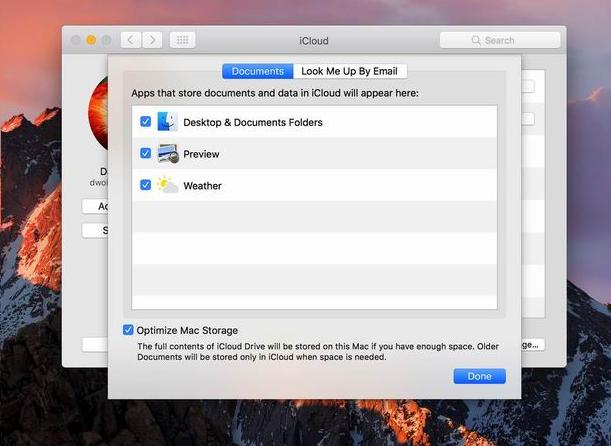Click the account profile picture behind the sheet

click(x=98, y=113)
